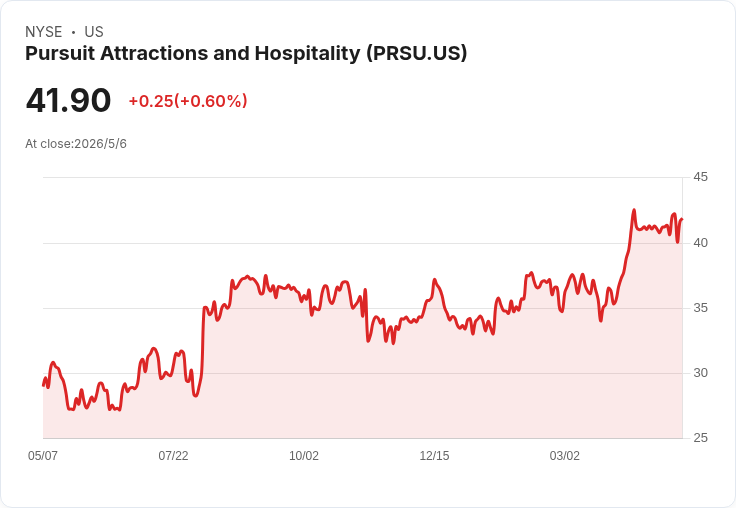Click the 41.90 stock price
This screenshot has width=736, height=508.
pyautogui.click(x=68, y=100)
